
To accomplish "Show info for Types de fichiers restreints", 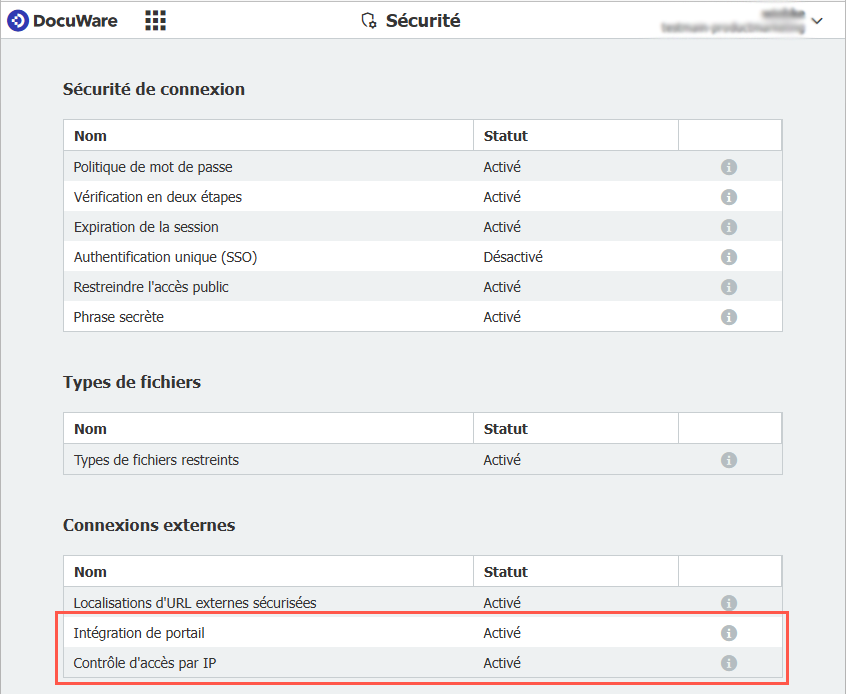I will [x=729, y=460].
